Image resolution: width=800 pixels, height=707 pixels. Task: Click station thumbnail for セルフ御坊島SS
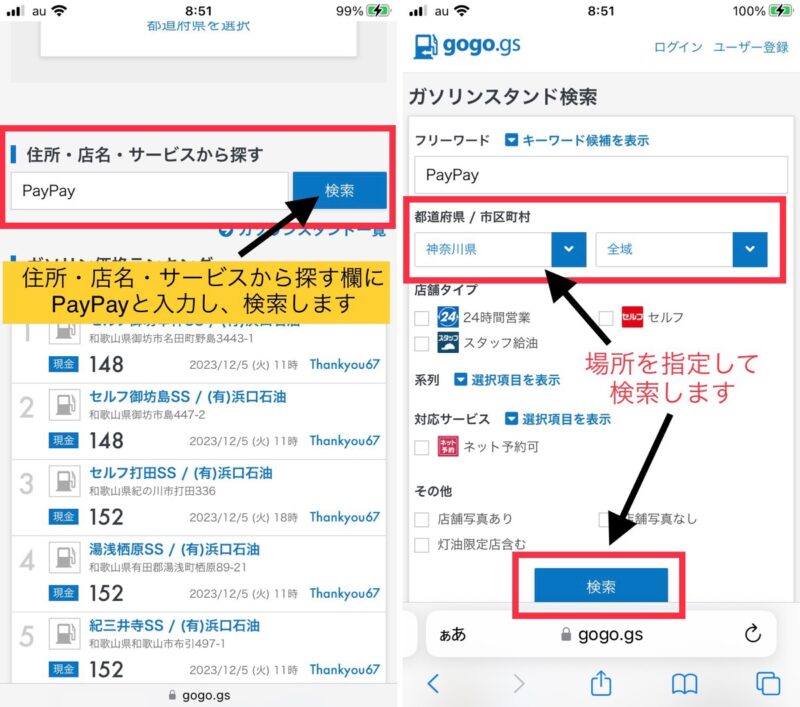(64, 405)
